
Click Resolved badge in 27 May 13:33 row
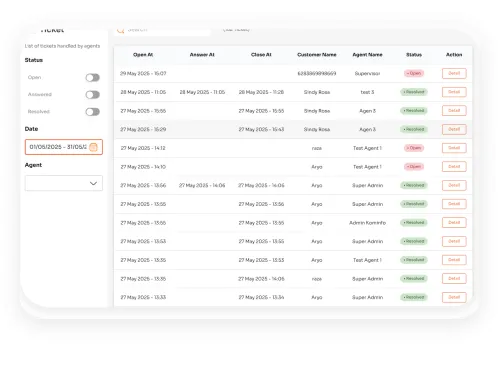pyautogui.click(x=414, y=297)
